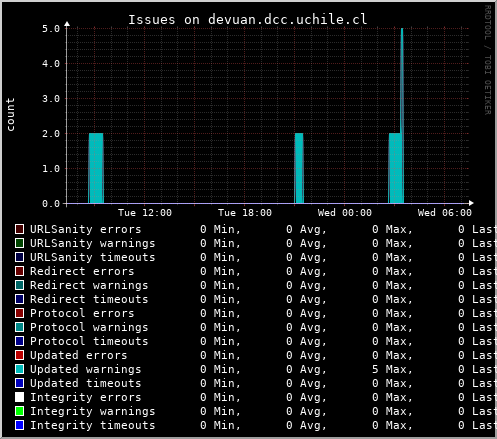Screen dimensions: 497x439
Task: Click the Wed 06:00 time axis label
Action: (445, 213)
